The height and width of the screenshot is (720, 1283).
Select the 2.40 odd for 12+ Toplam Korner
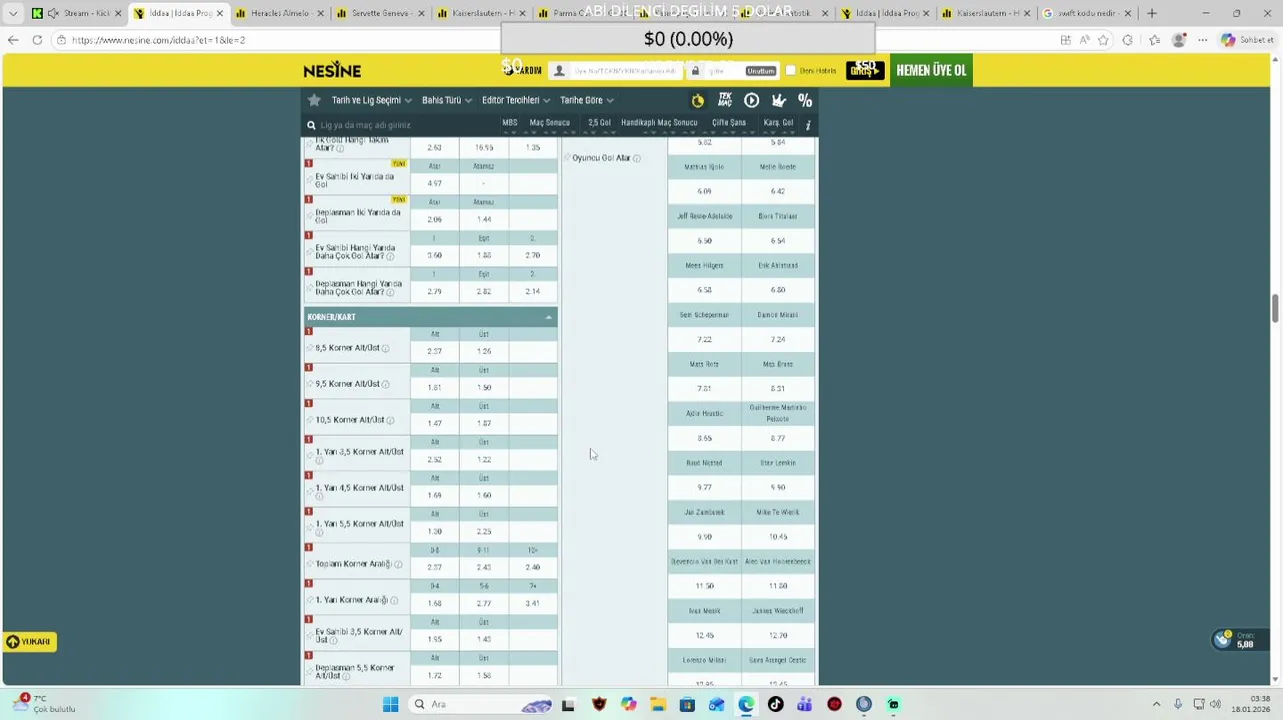[x=532, y=567]
